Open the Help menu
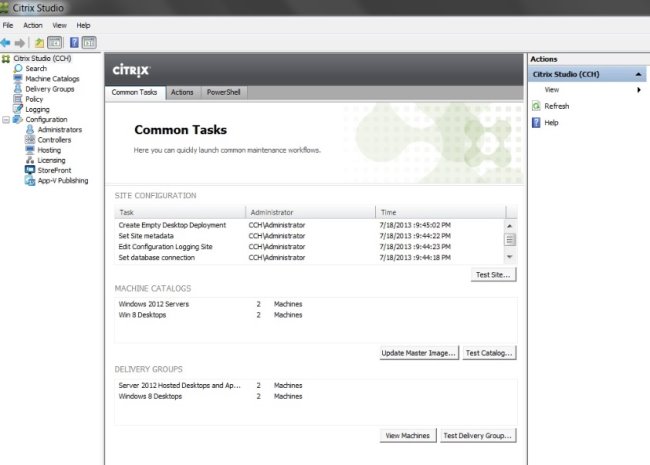Image resolution: width=650 pixels, height=465 pixels. tap(83, 25)
